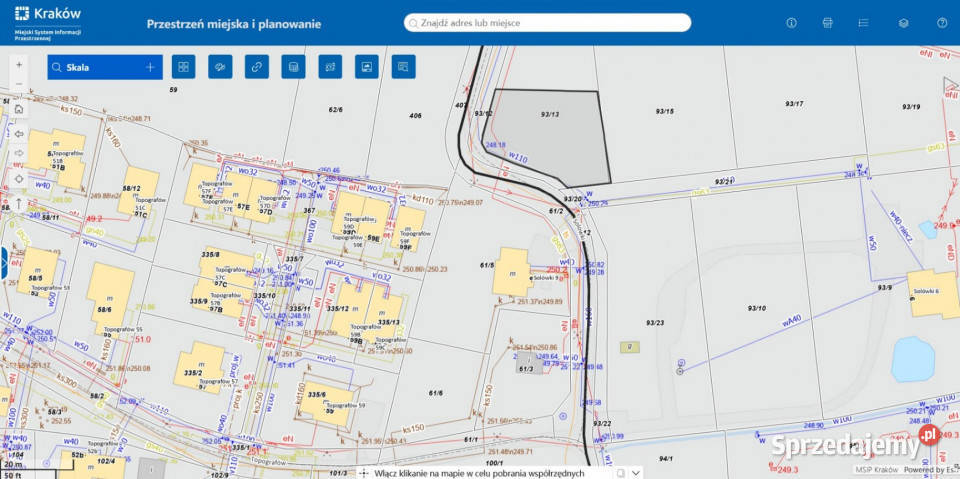Click the building labeled Sołówki 6

[x=934, y=294]
